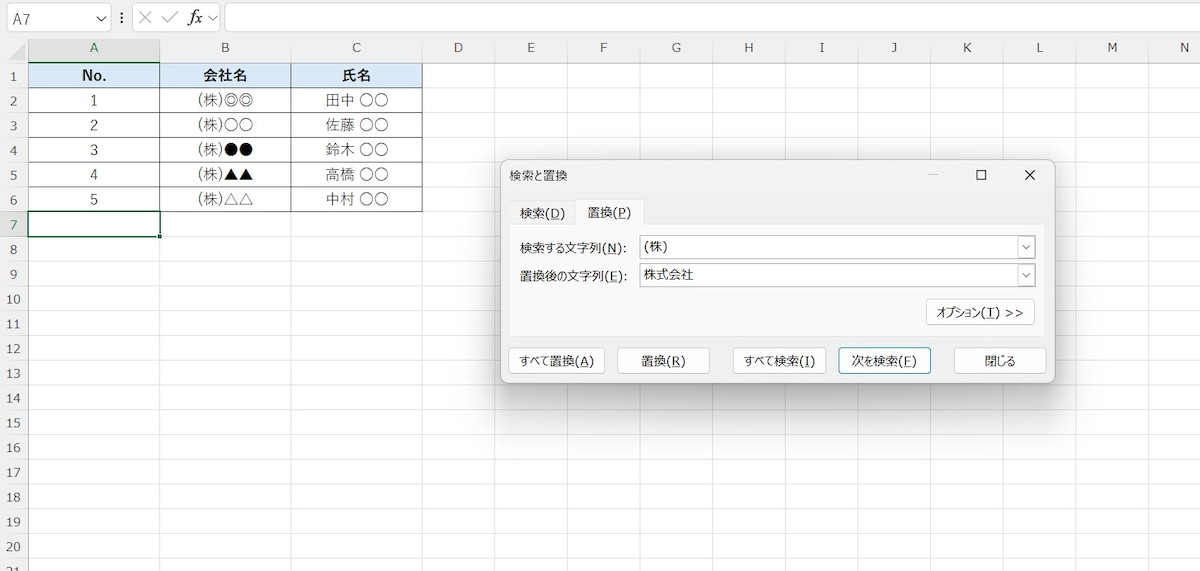Select cell containing 田中 ○○
The height and width of the screenshot is (571, 1200).
click(357, 100)
